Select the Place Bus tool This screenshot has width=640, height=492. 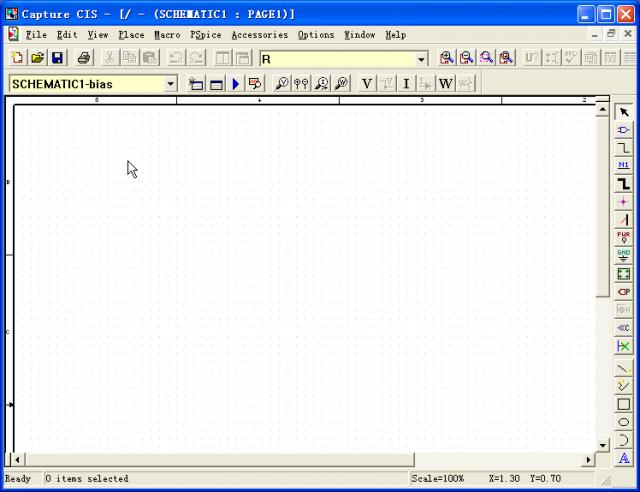[624, 183]
